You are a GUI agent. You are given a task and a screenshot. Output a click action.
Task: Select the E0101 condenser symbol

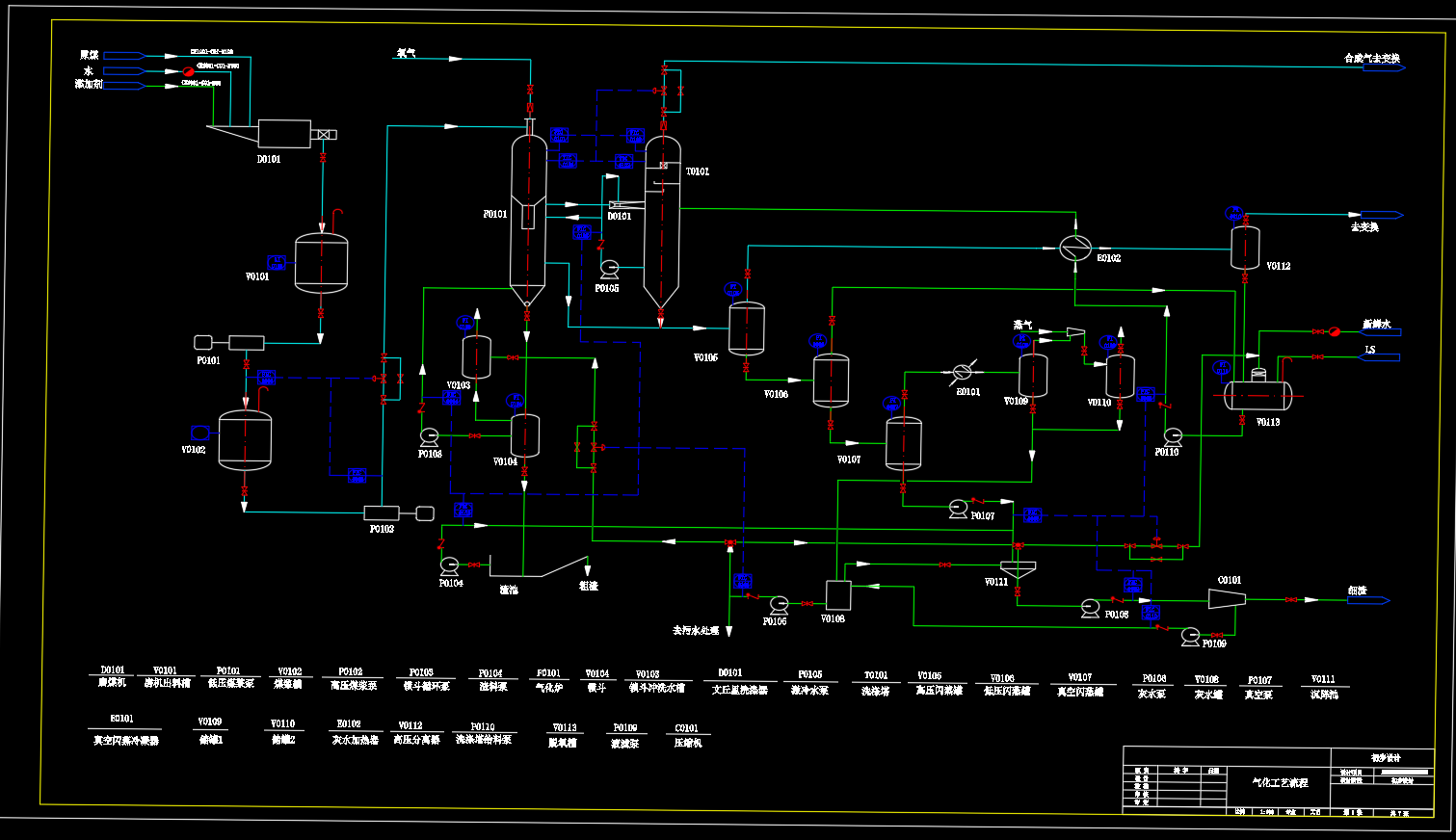coord(962,372)
